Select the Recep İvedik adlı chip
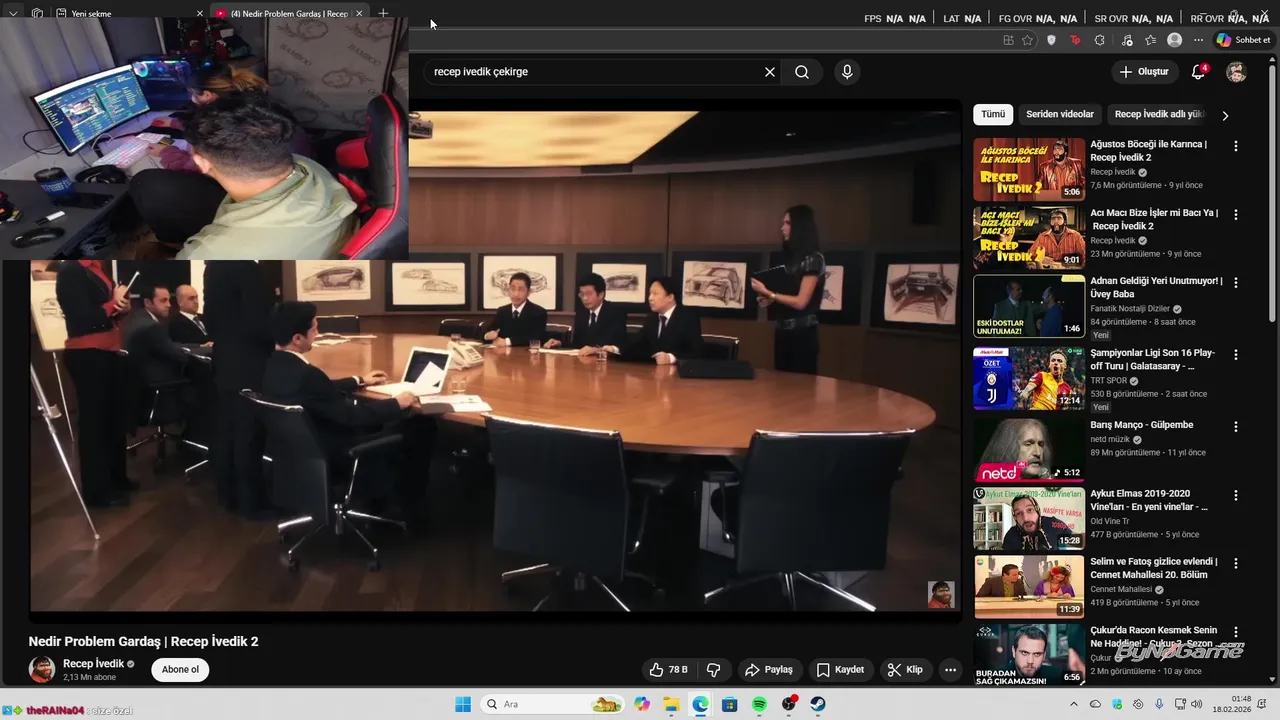The image size is (1280, 720). 1158,114
